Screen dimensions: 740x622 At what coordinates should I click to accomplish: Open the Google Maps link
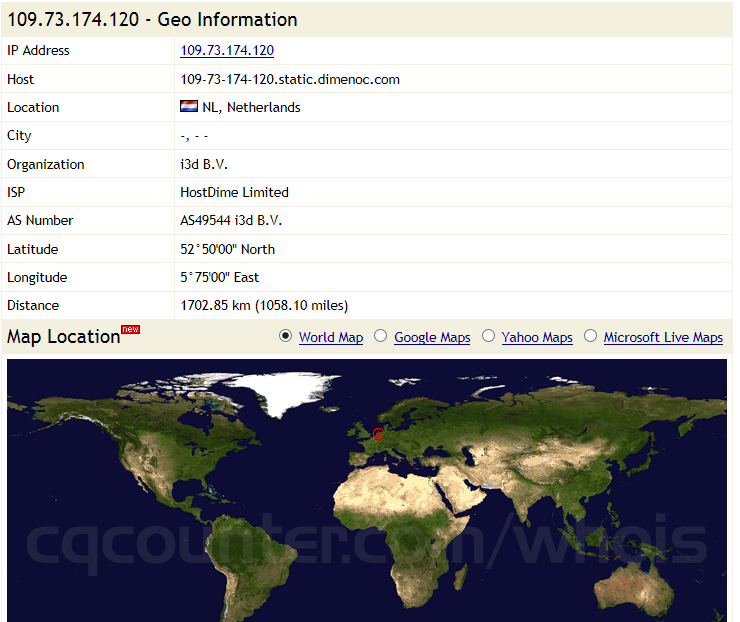coord(432,337)
